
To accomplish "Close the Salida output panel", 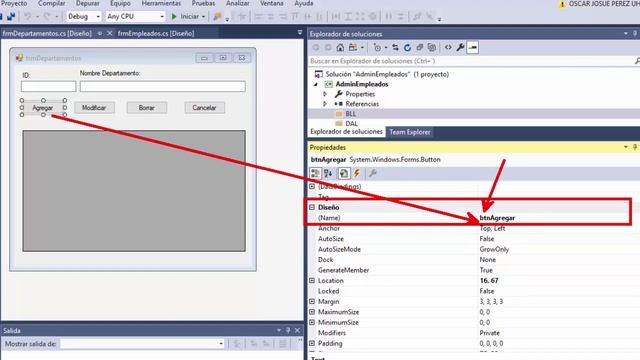I will [x=297, y=330].
